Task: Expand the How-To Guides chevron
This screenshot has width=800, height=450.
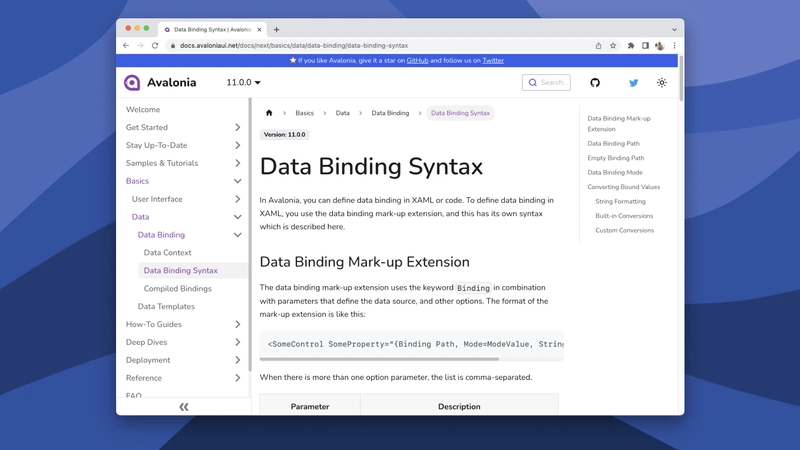Action: tap(238, 324)
